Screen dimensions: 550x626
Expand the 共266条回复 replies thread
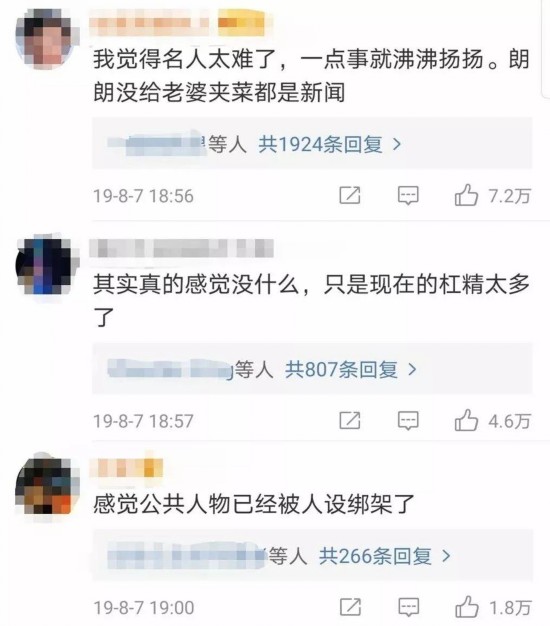[x=385, y=556]
